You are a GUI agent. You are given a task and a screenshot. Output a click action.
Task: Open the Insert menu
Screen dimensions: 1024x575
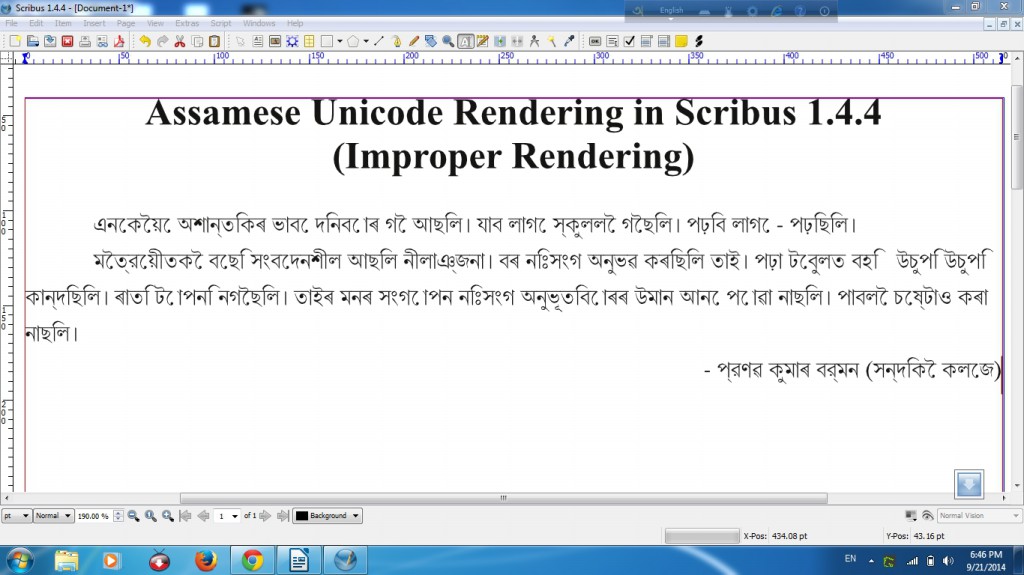pos(94,22)
